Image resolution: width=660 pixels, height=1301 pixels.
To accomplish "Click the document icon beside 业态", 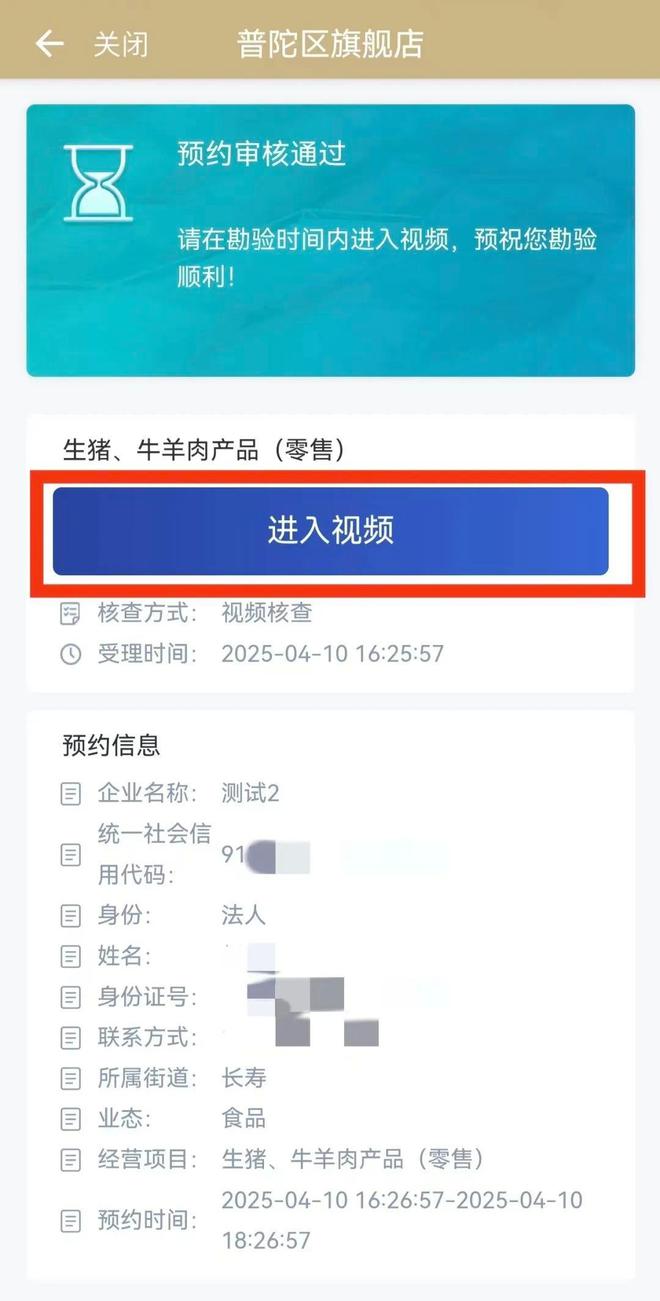I will coord(70,1118).
